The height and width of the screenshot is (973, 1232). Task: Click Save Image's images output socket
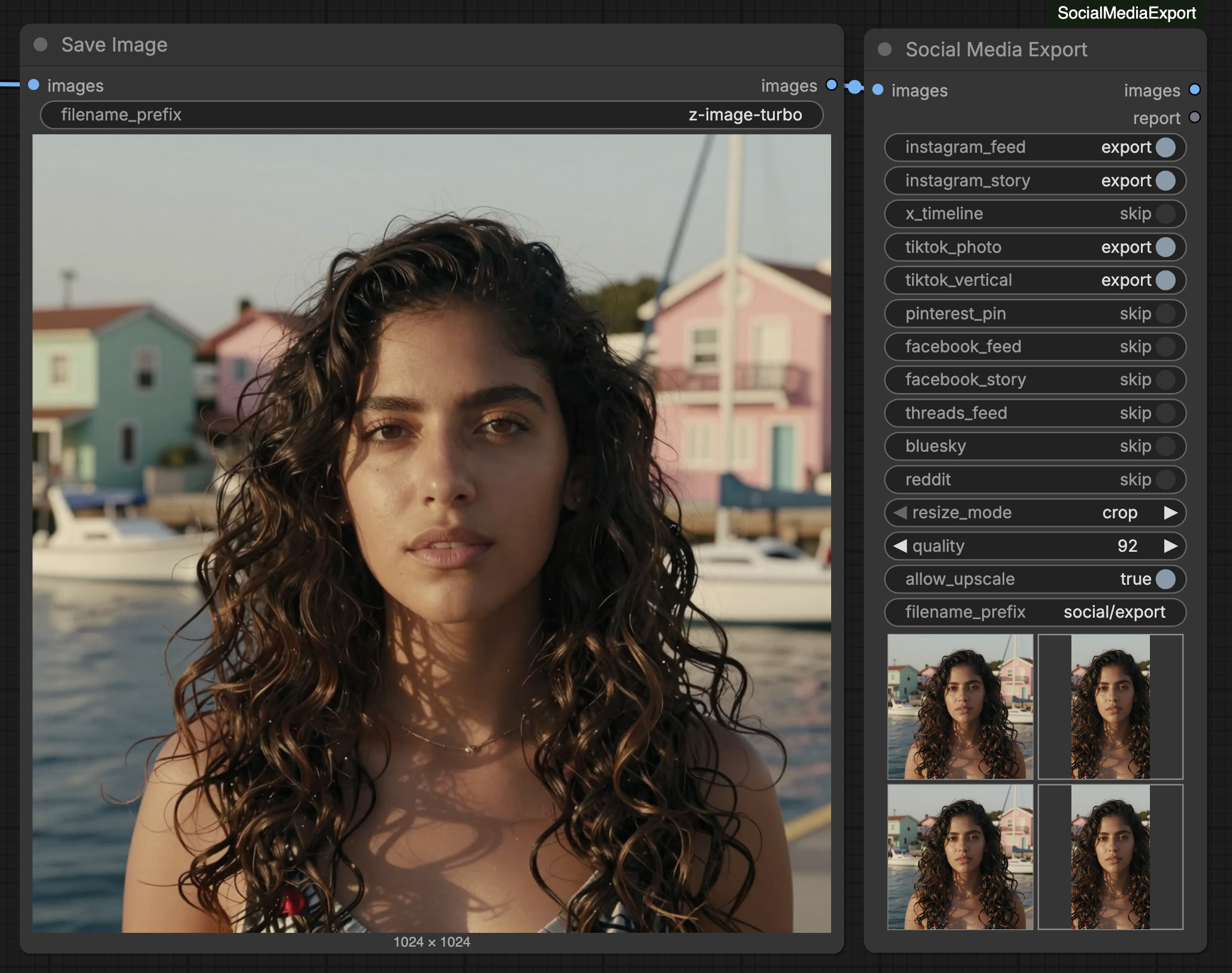click(x=832, y=85)
